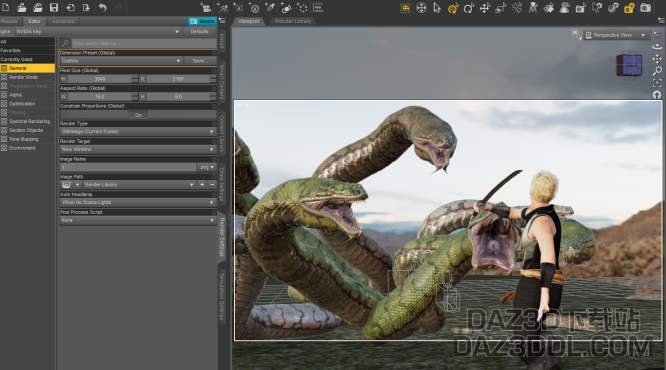Toggle the yellow grid icon in toolbar
This screenshot has width=666, height=370.
[406, 8]
